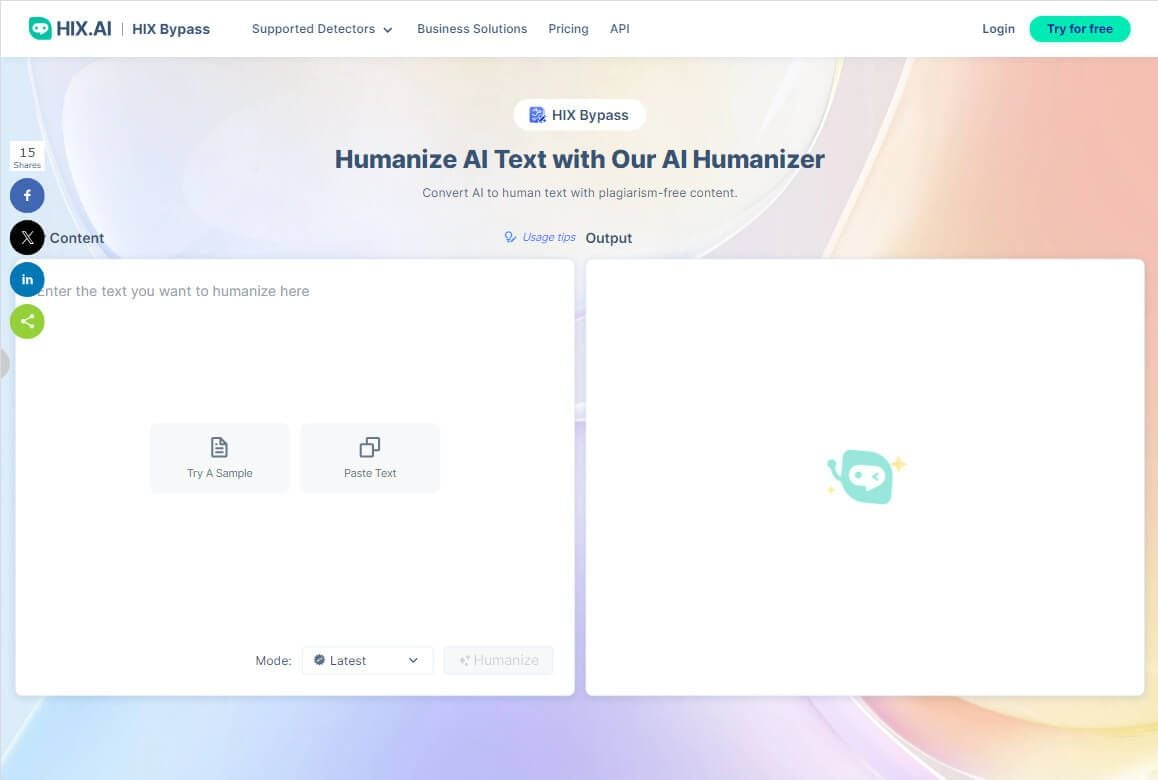1158x780 pixels.
Task: Open the Mode dropdown set to Latest
Action: point(367,660)
